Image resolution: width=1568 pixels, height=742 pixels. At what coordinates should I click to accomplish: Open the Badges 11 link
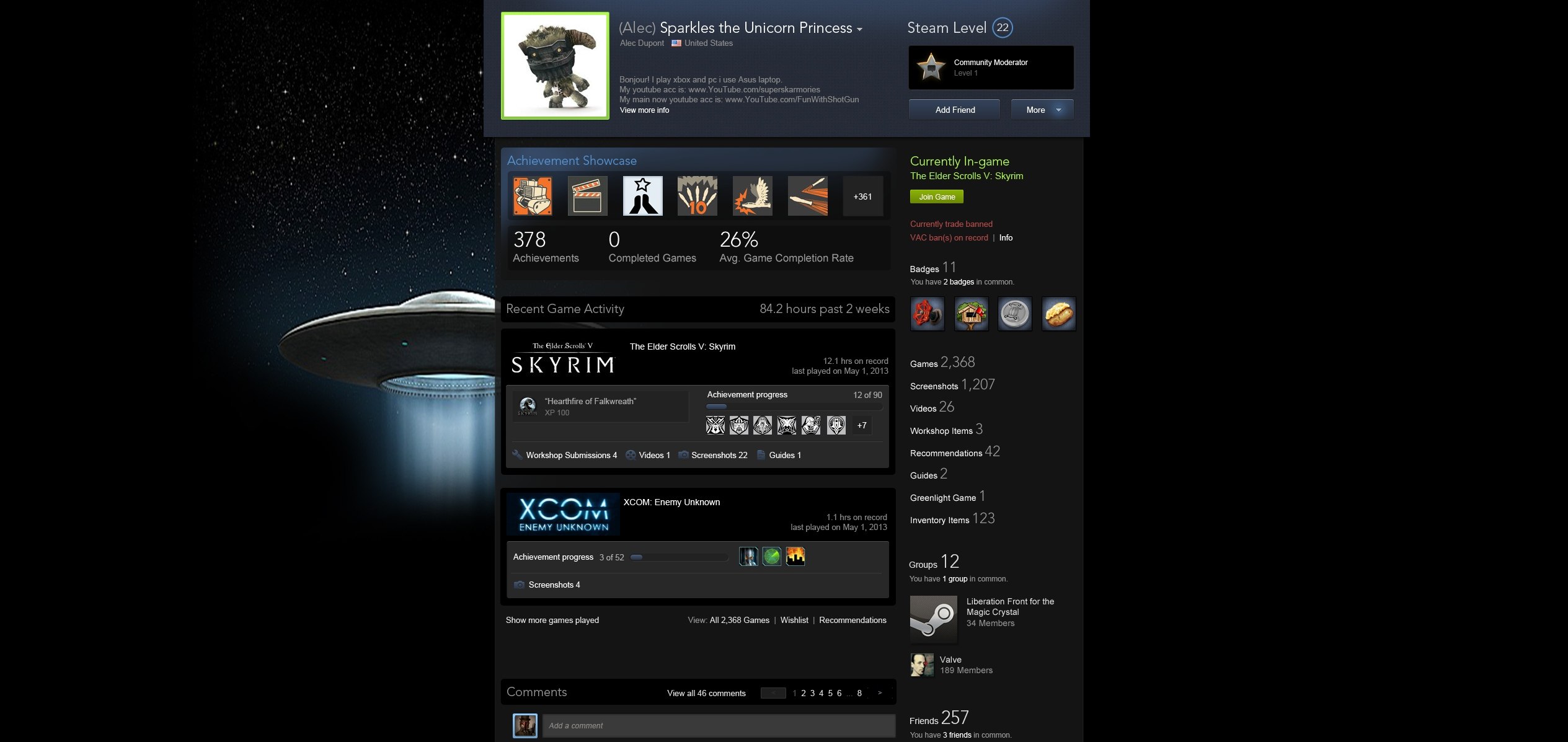(x=932, y=268)
